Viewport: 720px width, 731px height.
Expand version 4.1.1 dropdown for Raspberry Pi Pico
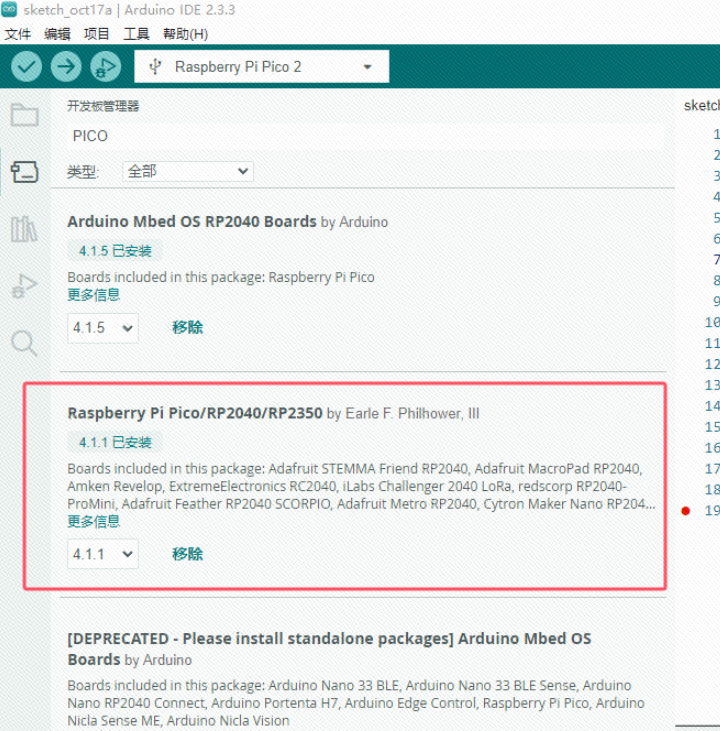coord(103,554)
